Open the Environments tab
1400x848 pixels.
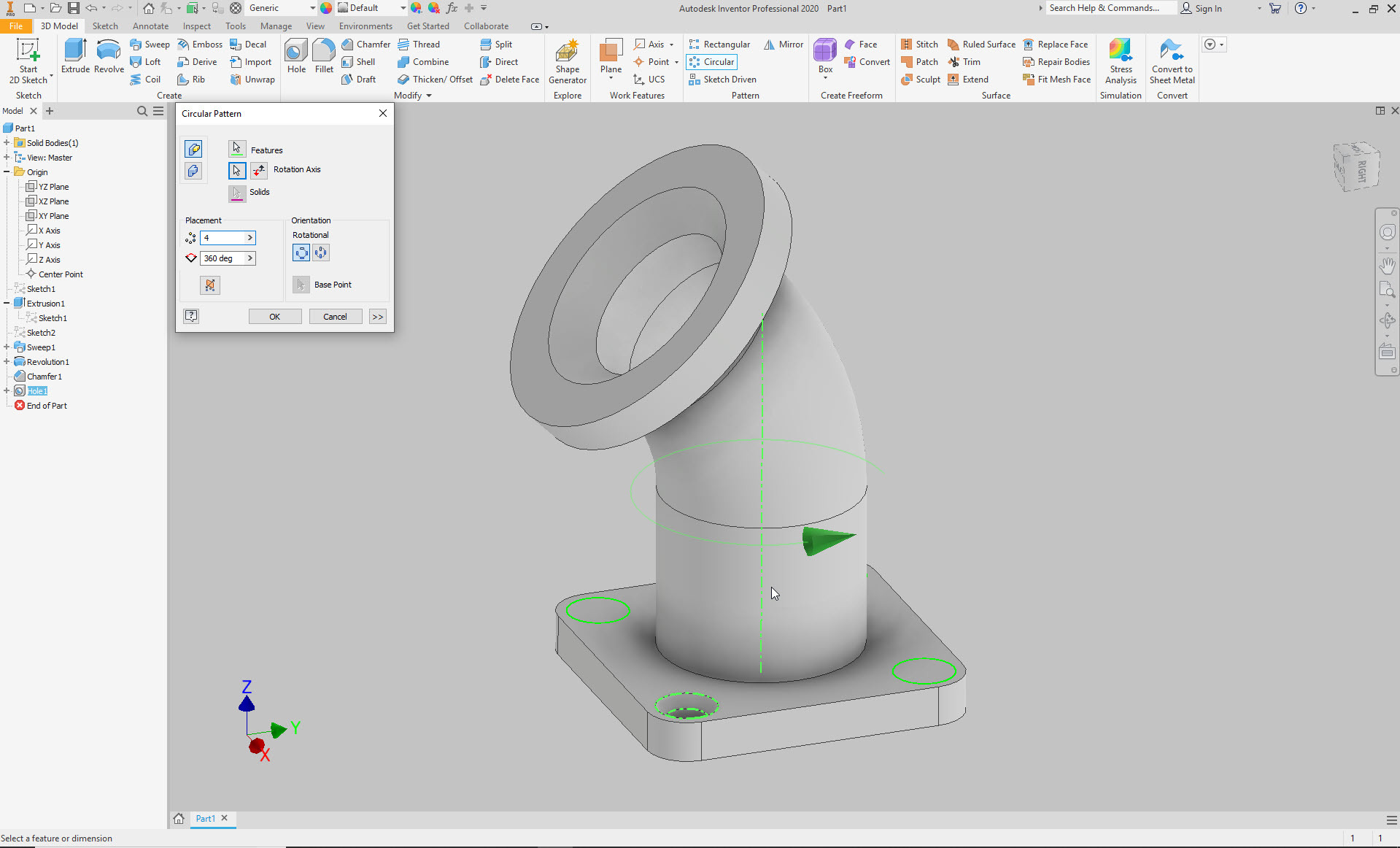366,26
